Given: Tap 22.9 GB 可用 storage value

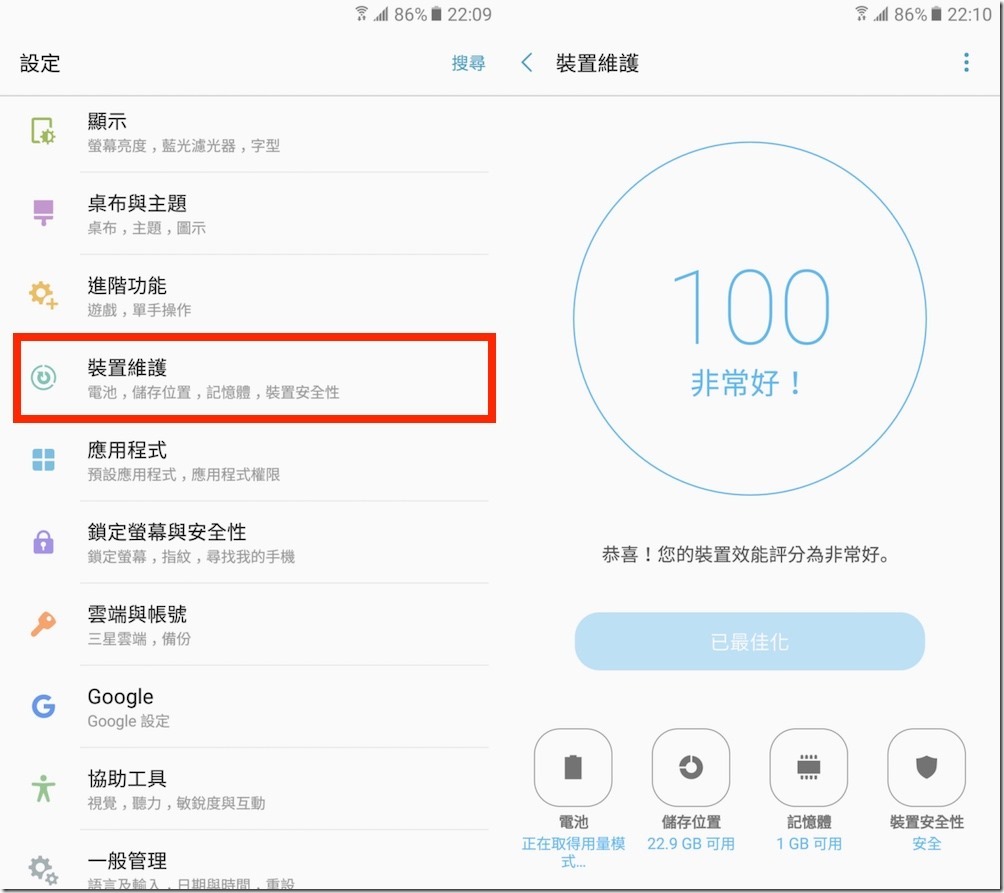Looking at the screenshot, I should [691, 844].
